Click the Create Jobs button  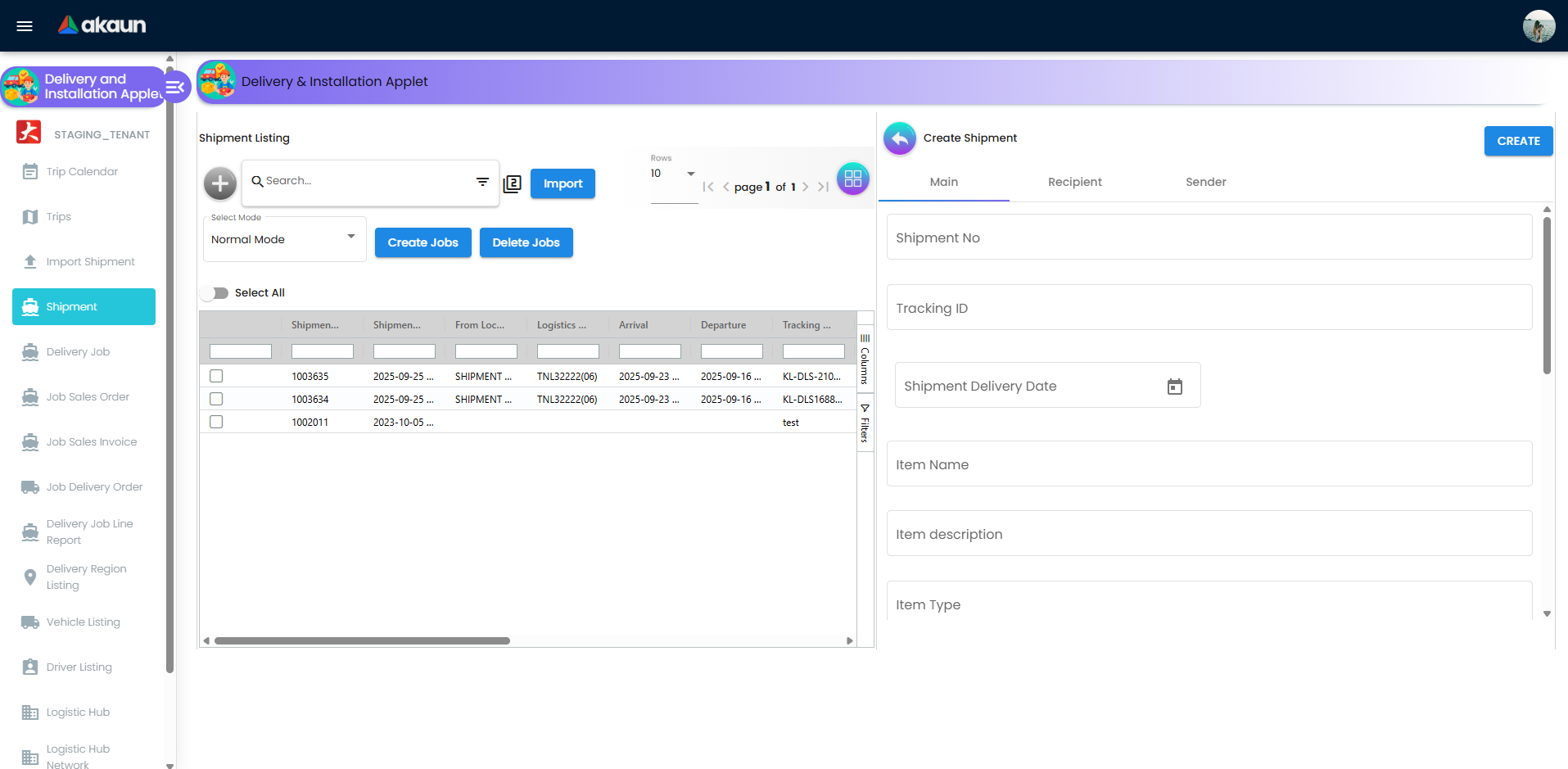(423, 242)
